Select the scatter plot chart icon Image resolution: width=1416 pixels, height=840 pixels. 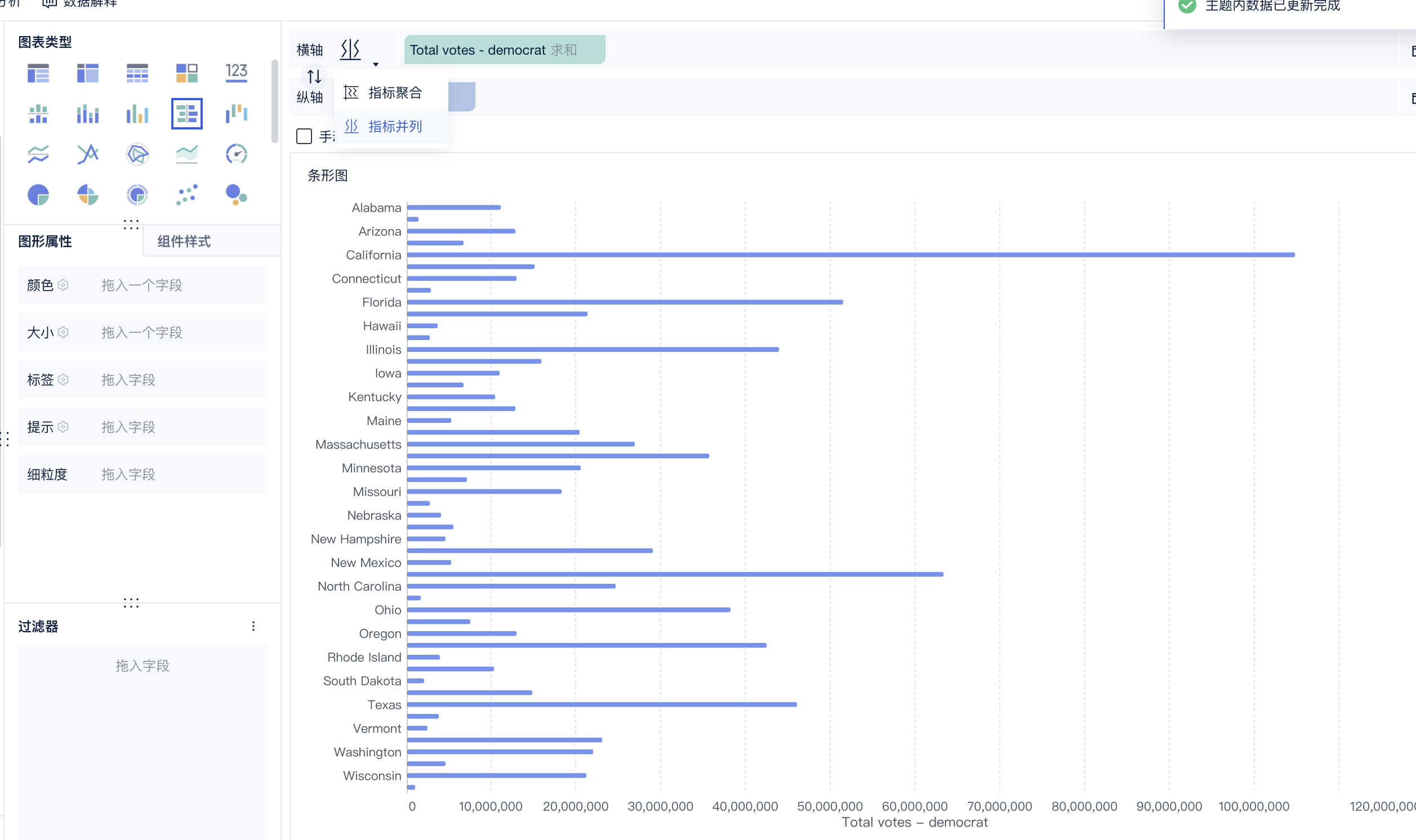pos(186,195)
